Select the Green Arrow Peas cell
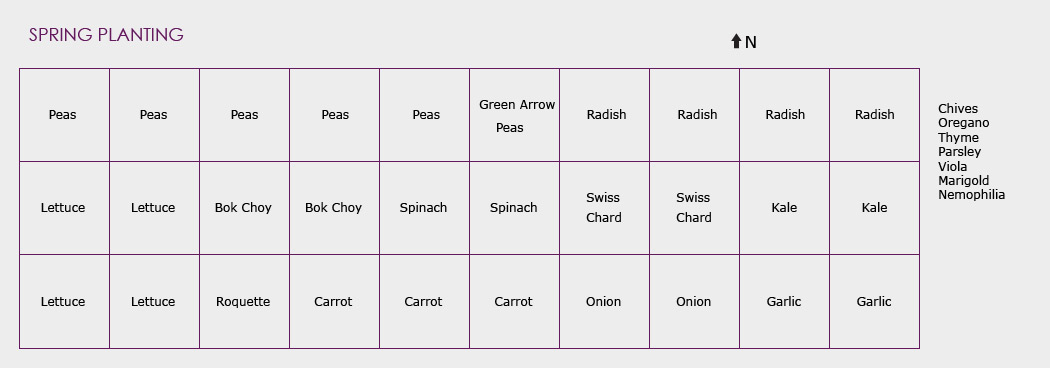This screenshot has width=1050, height=368. coord(514,115)
